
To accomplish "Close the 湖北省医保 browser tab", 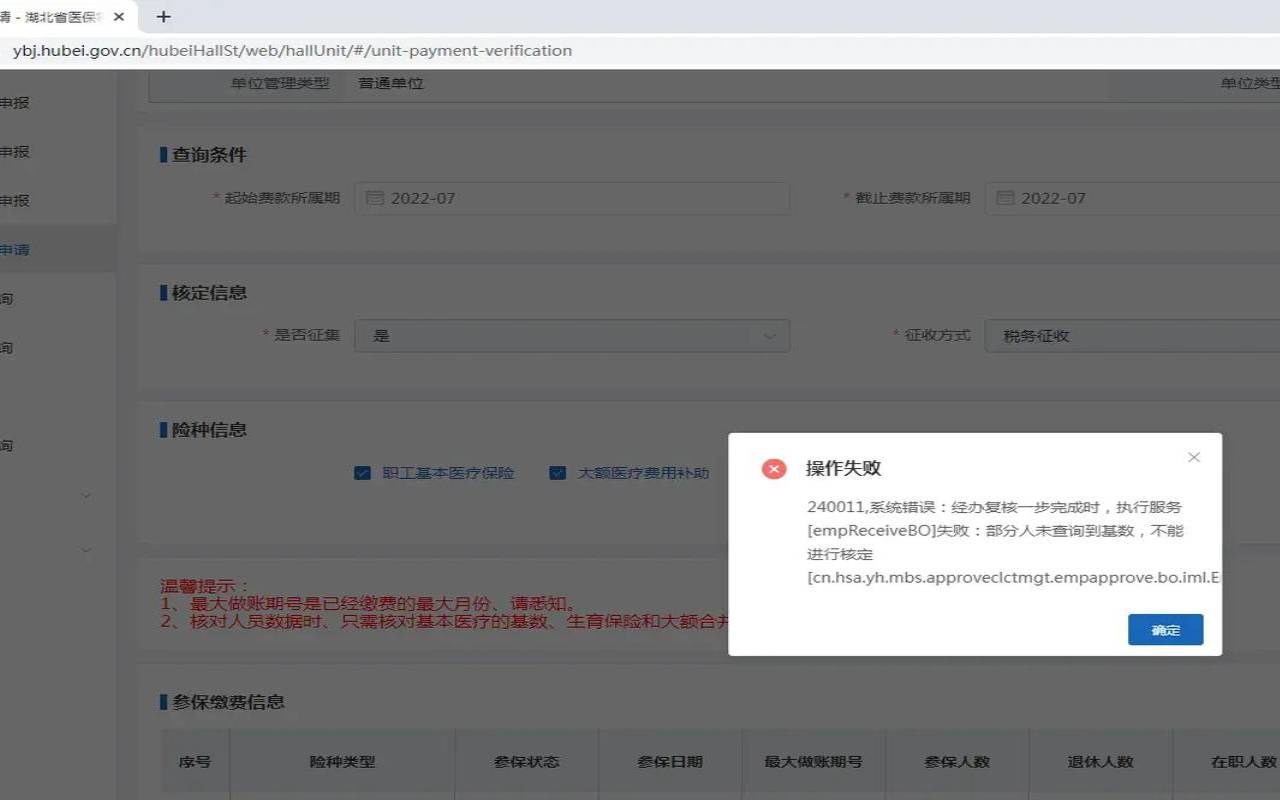I will point(120,17).
